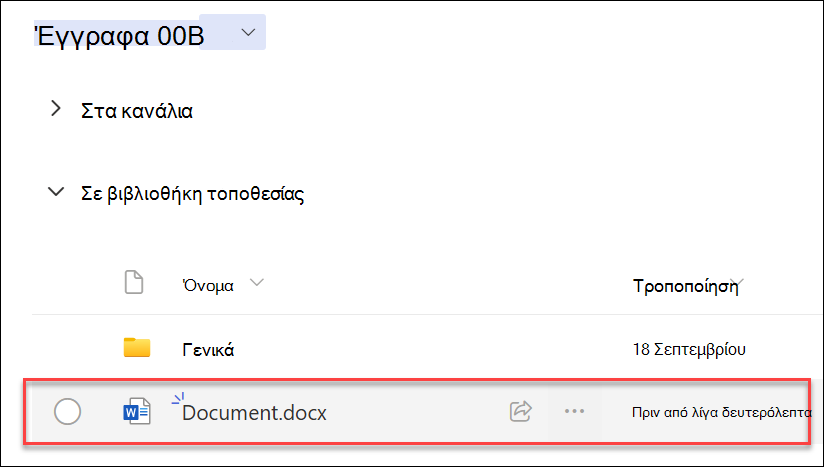Click the Word file icon of Document.docx
Screen dimensions: 824x467
[x=137, y=411]
